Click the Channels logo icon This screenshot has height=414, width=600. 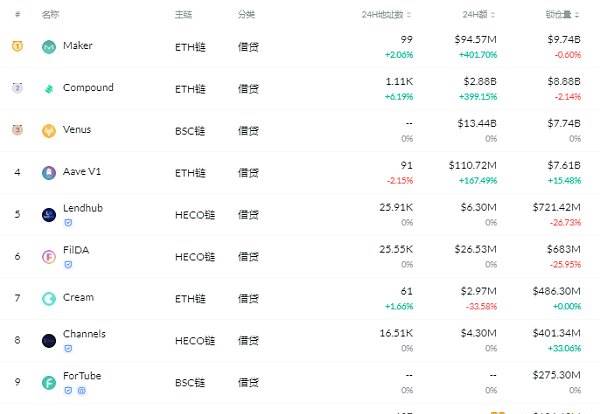(x=49, y=341)
